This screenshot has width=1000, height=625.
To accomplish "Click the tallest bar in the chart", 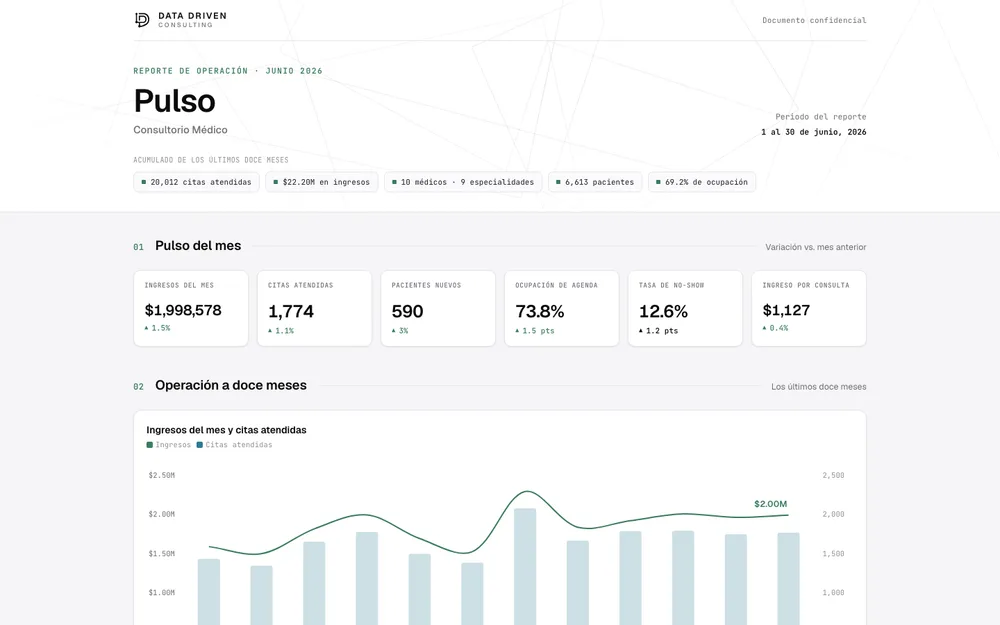I will [x=525, y=567].
